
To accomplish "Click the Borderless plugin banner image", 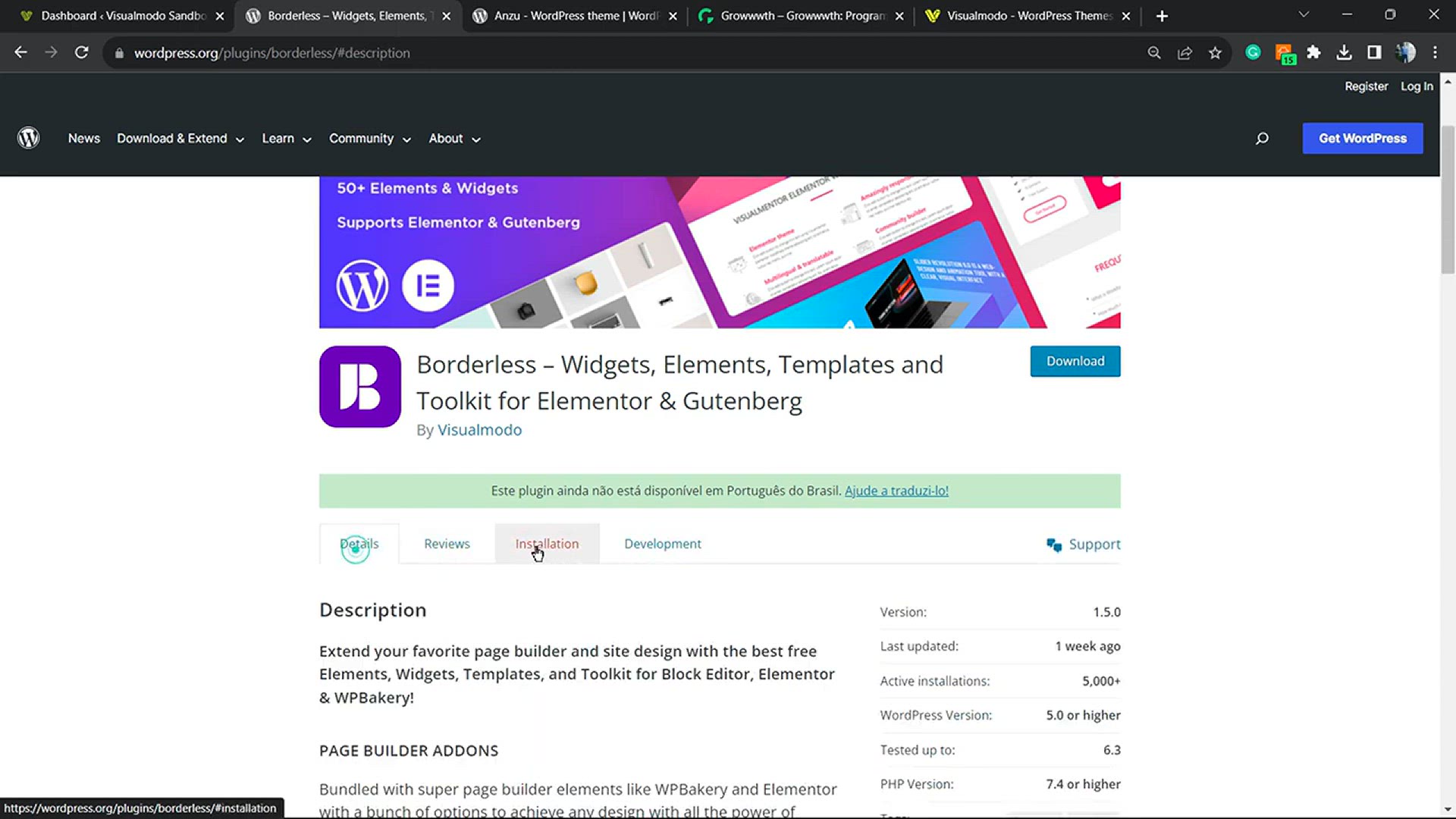I will (720, 253).
